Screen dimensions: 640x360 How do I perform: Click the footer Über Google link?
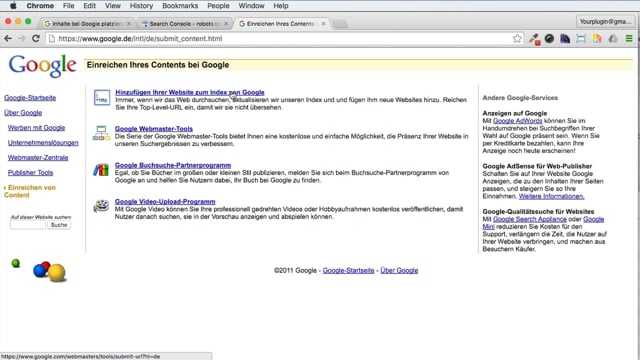tap(399, 270)
